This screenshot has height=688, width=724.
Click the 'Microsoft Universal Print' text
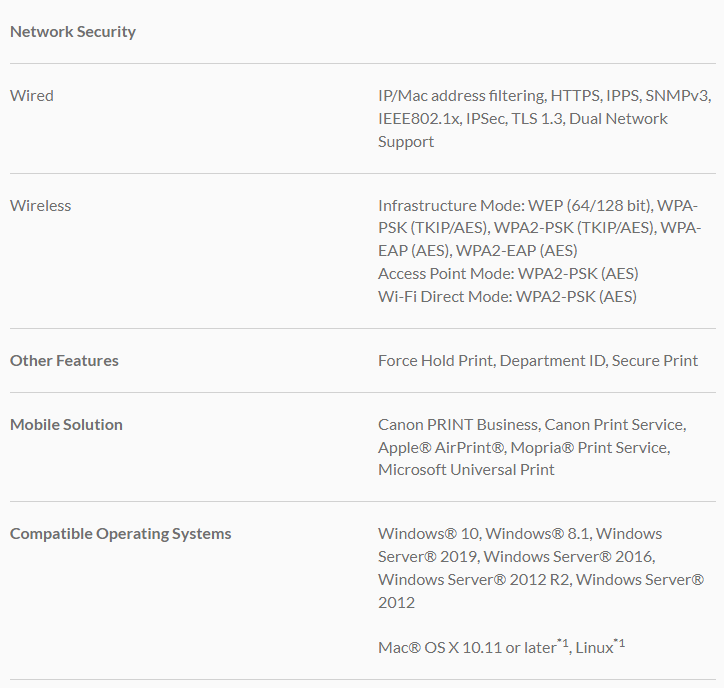coord(466,470)
